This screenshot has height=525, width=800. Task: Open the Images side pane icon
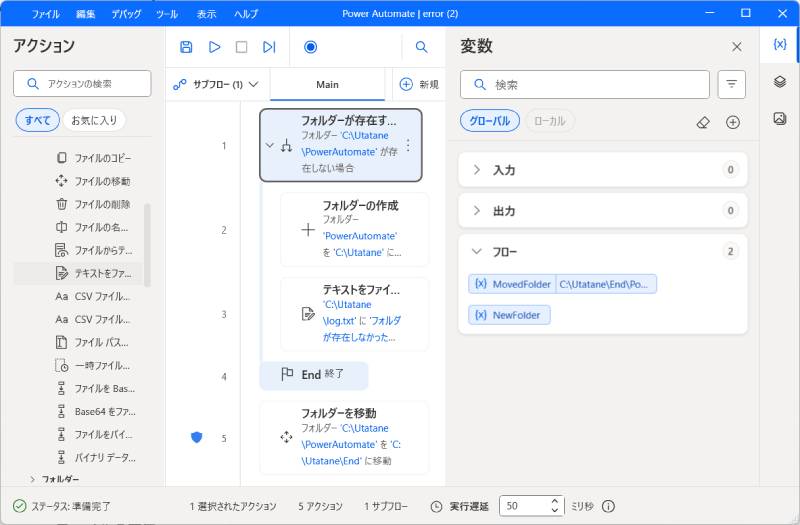(780, 118)
